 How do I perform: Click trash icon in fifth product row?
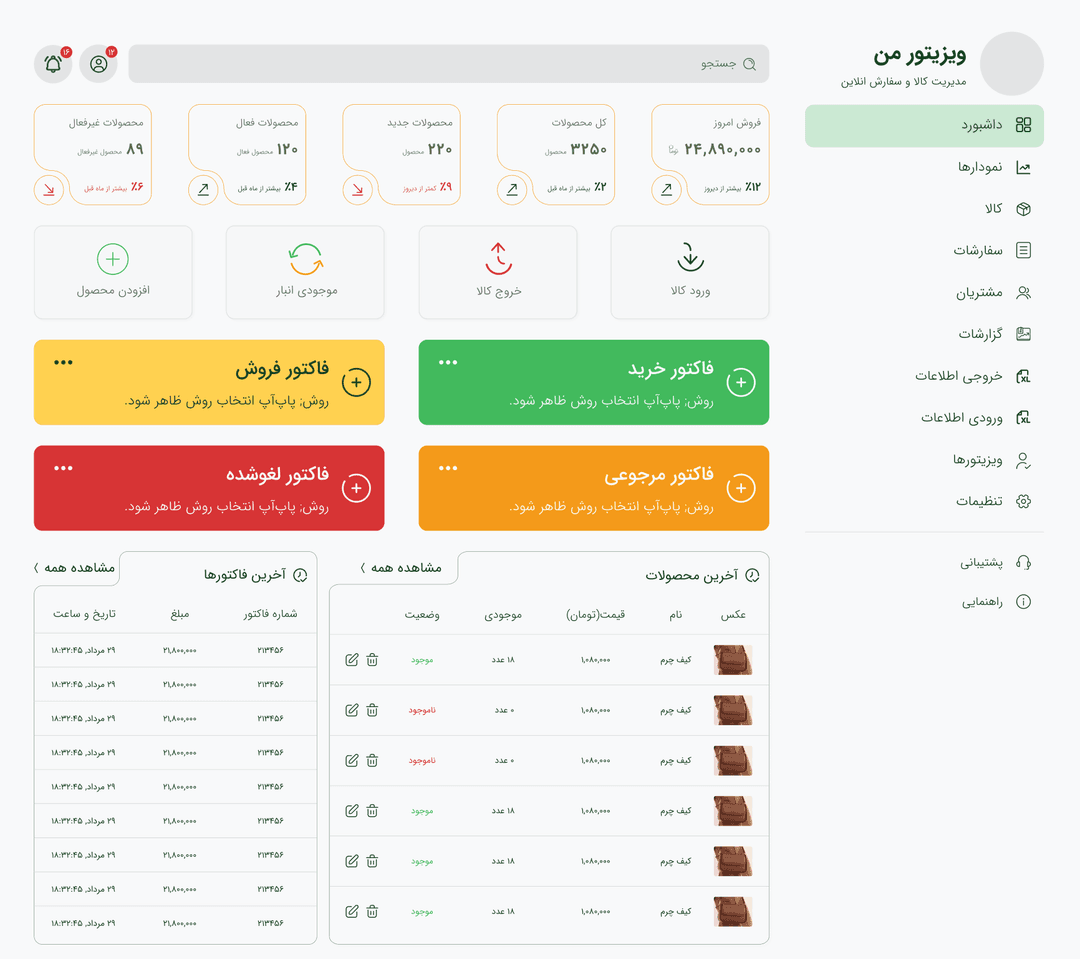[x=372, y=861]
